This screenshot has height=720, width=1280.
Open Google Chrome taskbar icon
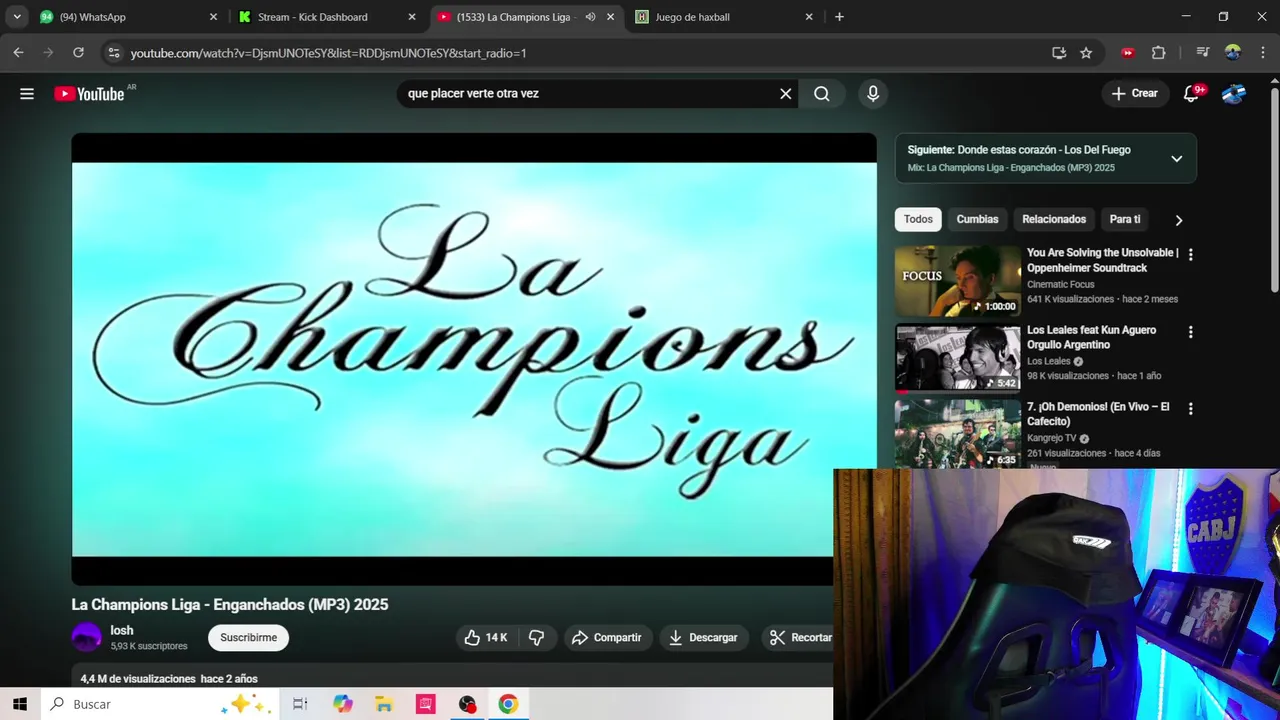coord(508,704)
